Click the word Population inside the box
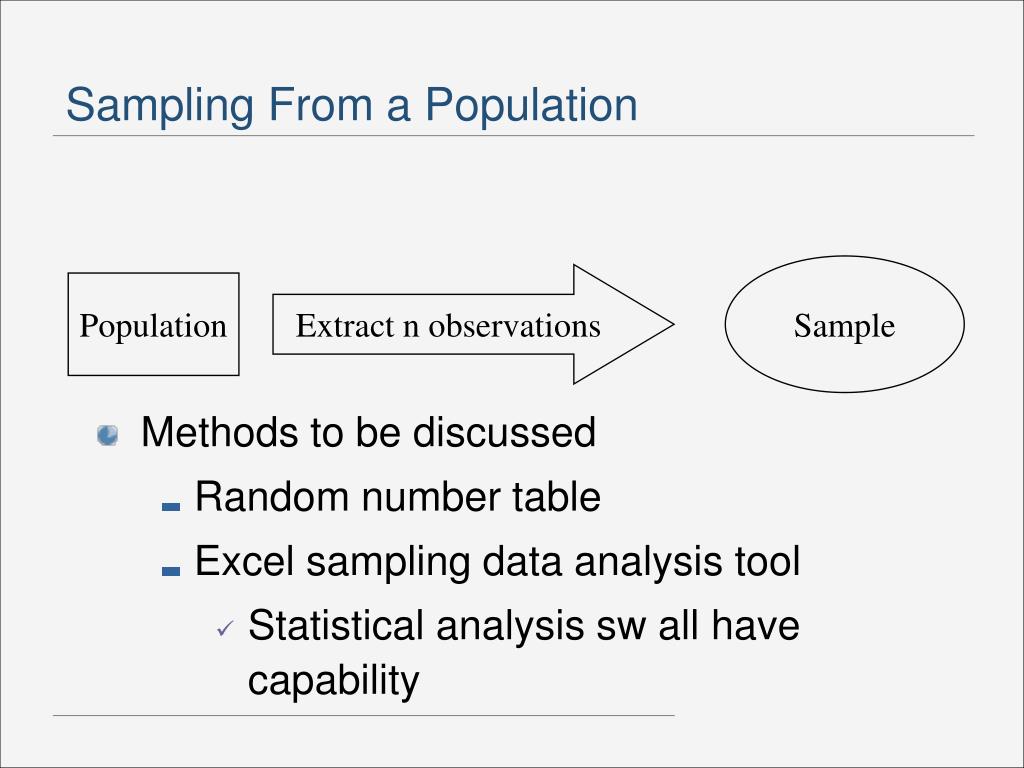 click(153, 326)
